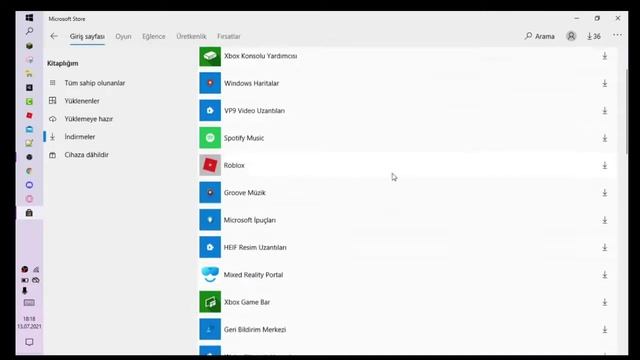Switch to the Üretkenlik tab
The width and height of the screenshot is (640, 360).
191,36
